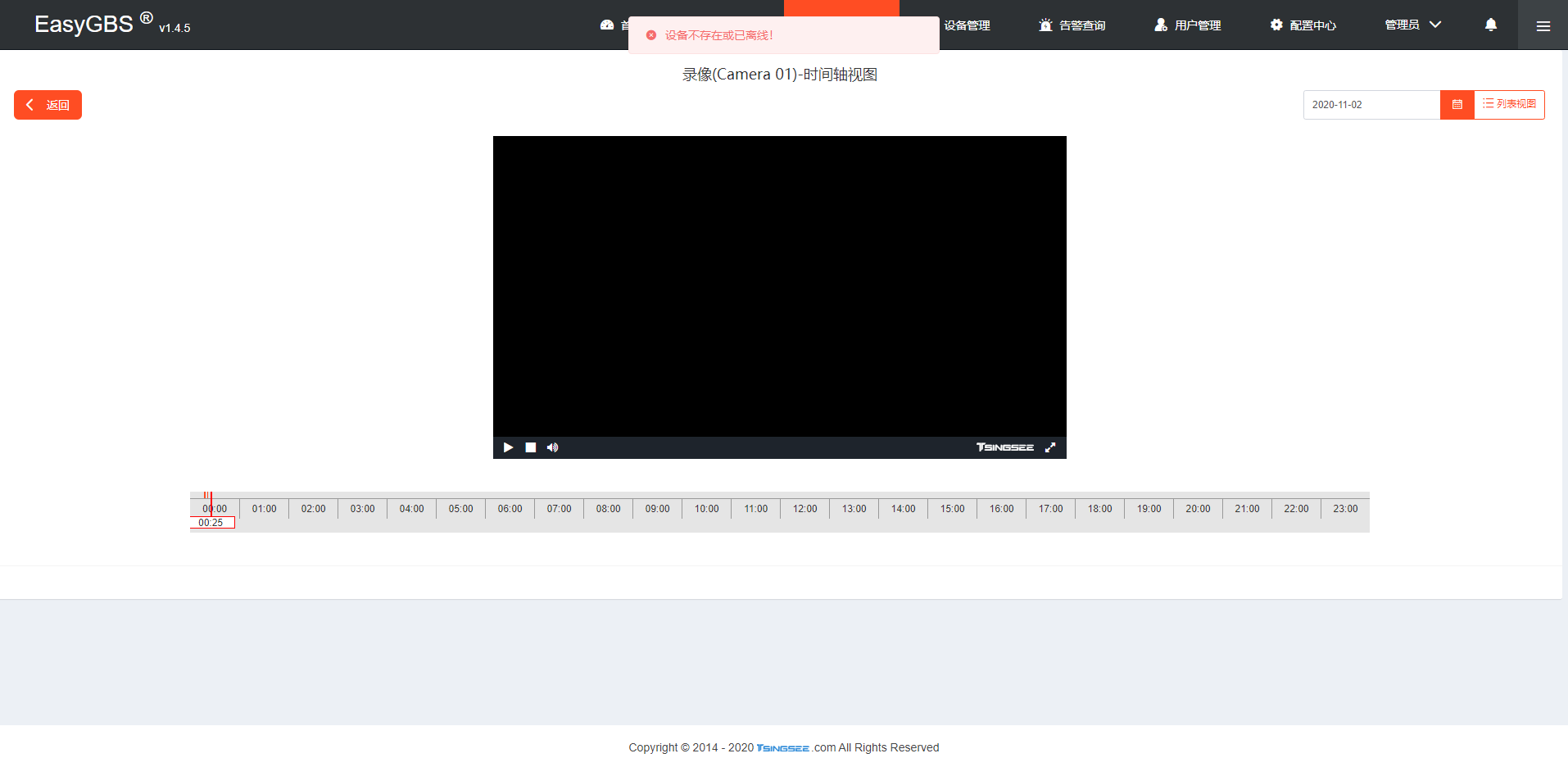Open the 设备管理 menu
1568x767 pixels.
pos(967,25)
